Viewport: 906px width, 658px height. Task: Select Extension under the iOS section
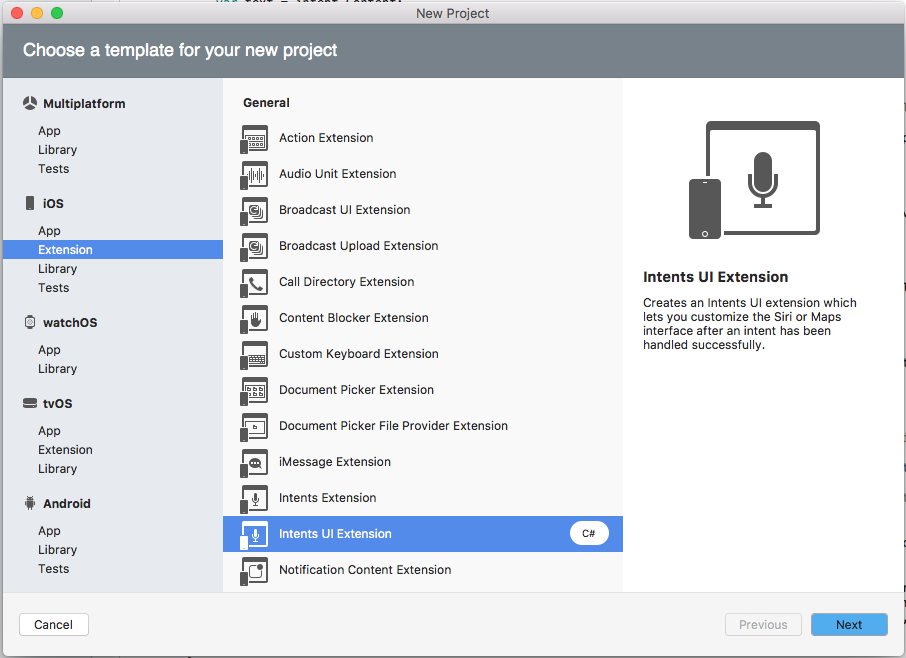point(65,249)
